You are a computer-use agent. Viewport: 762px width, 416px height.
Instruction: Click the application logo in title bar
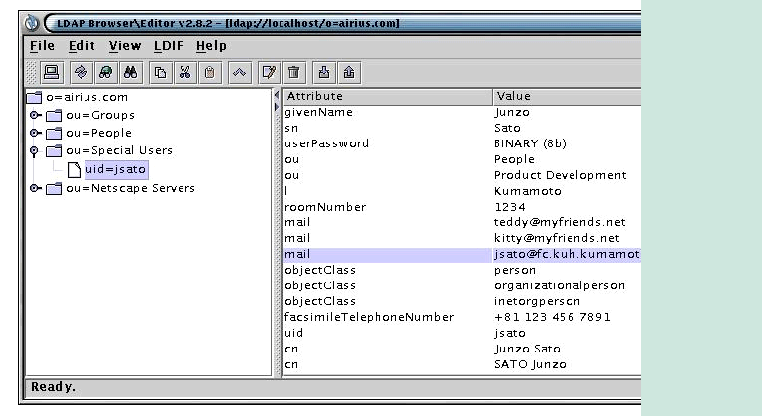tap(31, 23)
